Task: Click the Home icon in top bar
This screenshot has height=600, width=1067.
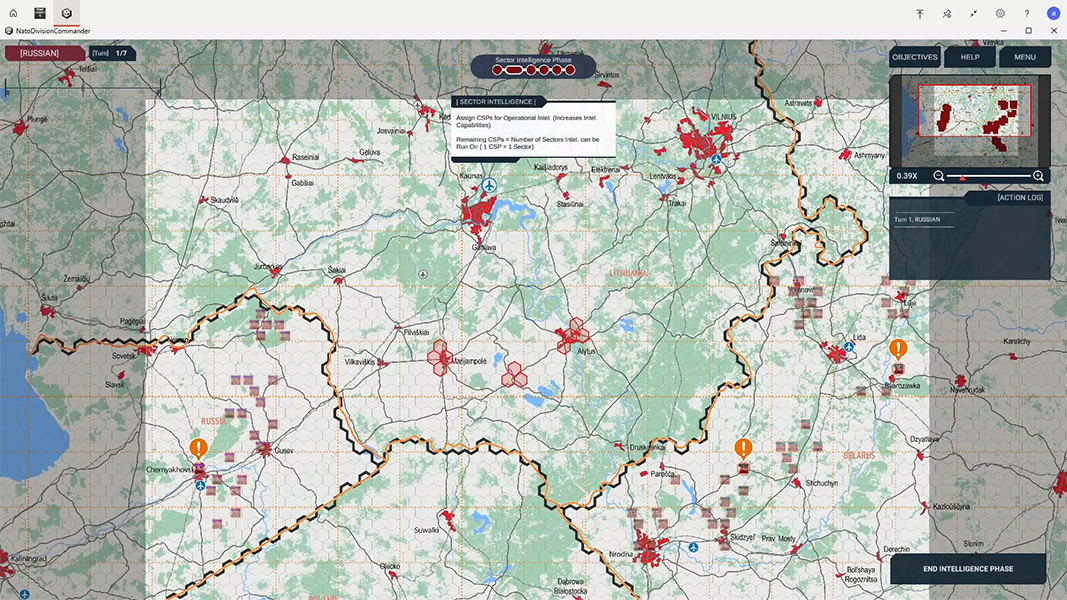Action: [x=13, y=13]
